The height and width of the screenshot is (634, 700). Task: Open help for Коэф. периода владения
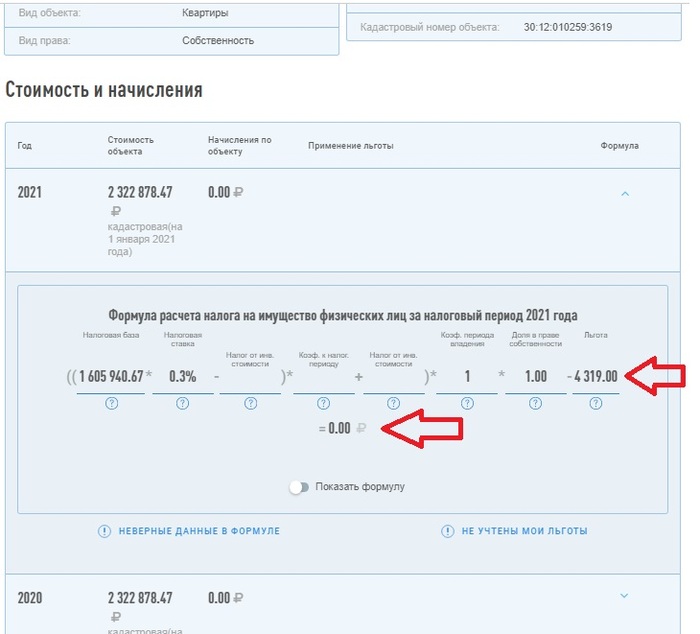(466, 404)
